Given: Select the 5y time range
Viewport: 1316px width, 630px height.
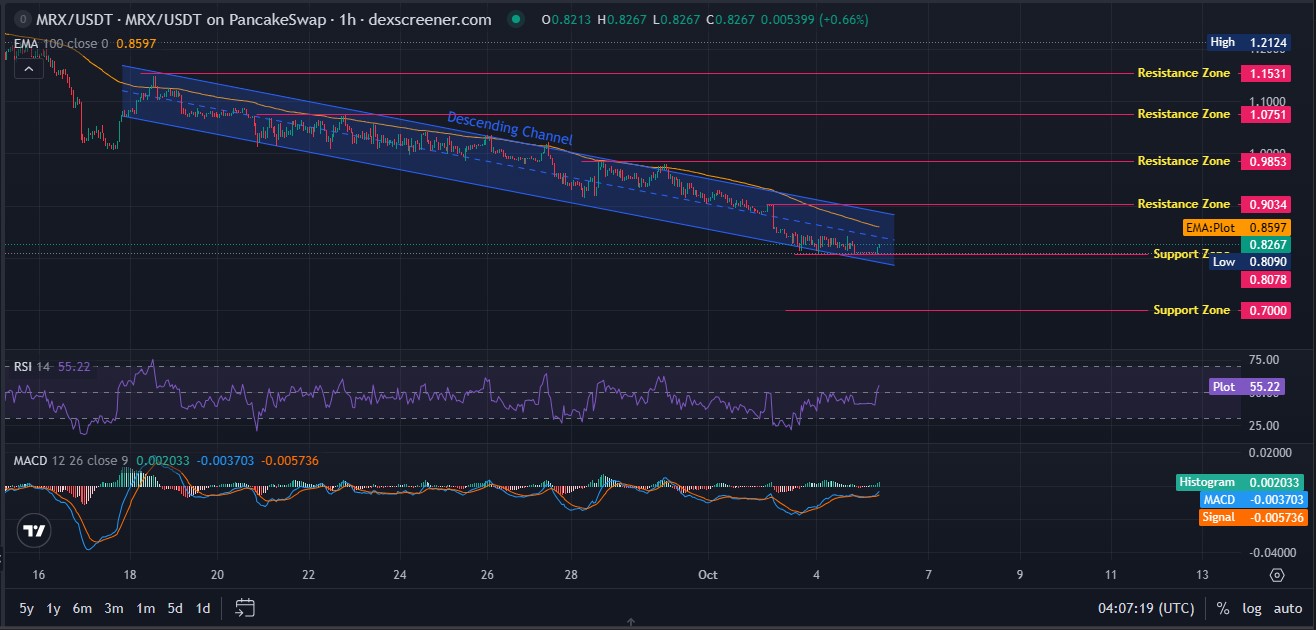Looking at the screenshot, I should (x=26, y=607).
